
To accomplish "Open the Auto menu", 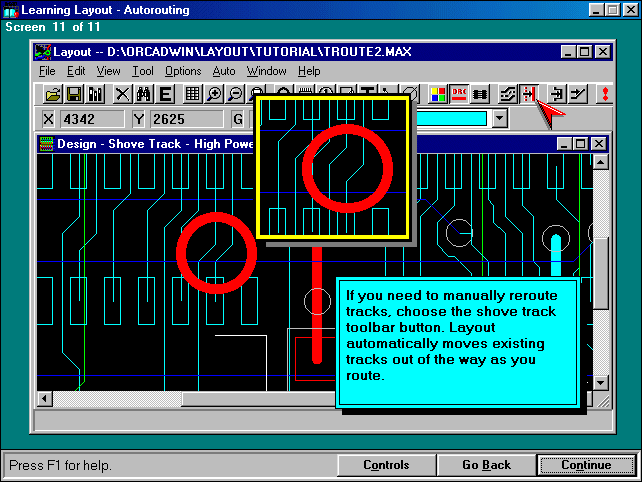I will (224, 71).
